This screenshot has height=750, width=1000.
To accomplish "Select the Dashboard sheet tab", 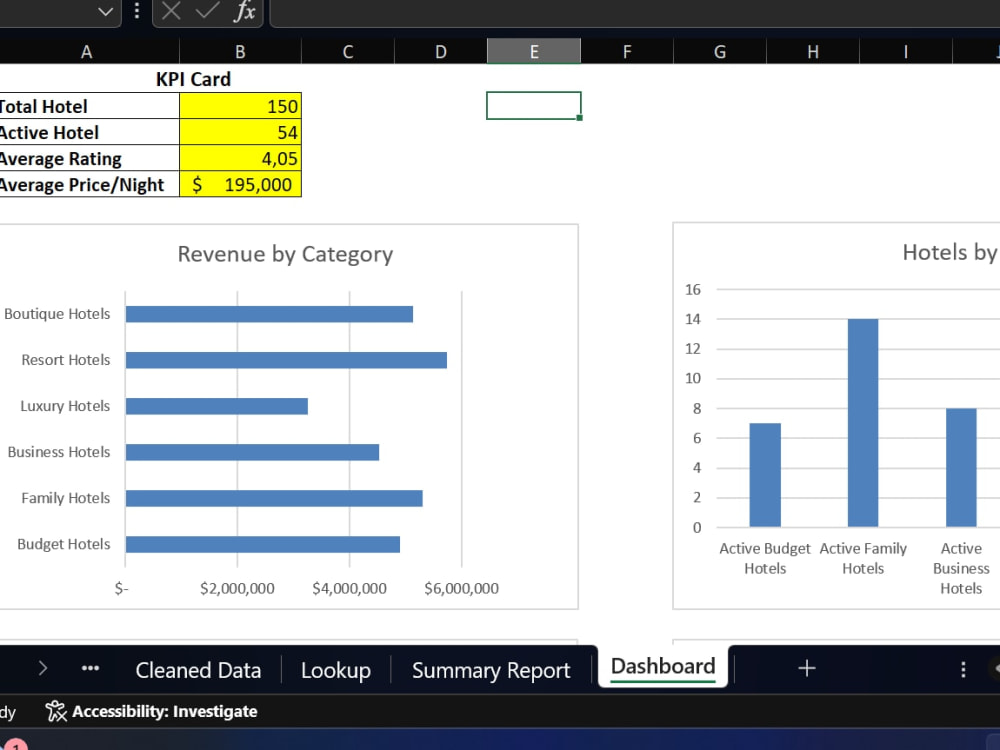I will point(663,666).
